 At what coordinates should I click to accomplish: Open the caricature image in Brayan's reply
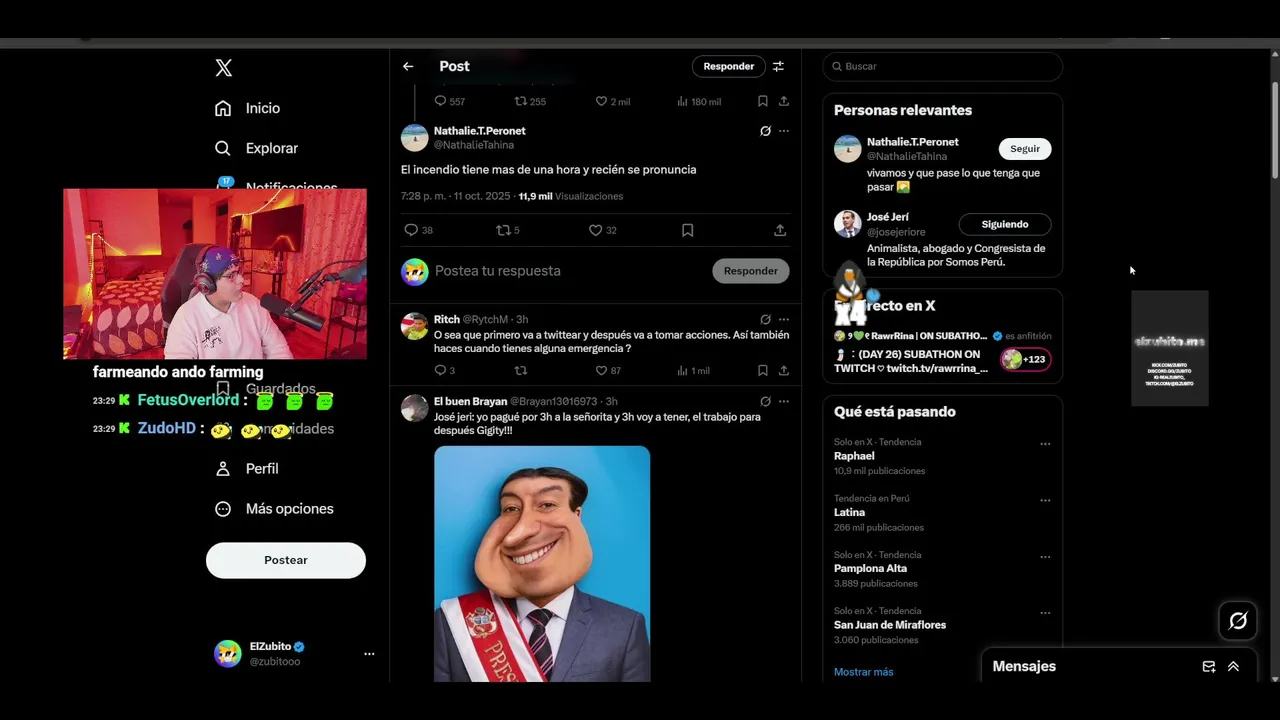[x=542, y=564]
